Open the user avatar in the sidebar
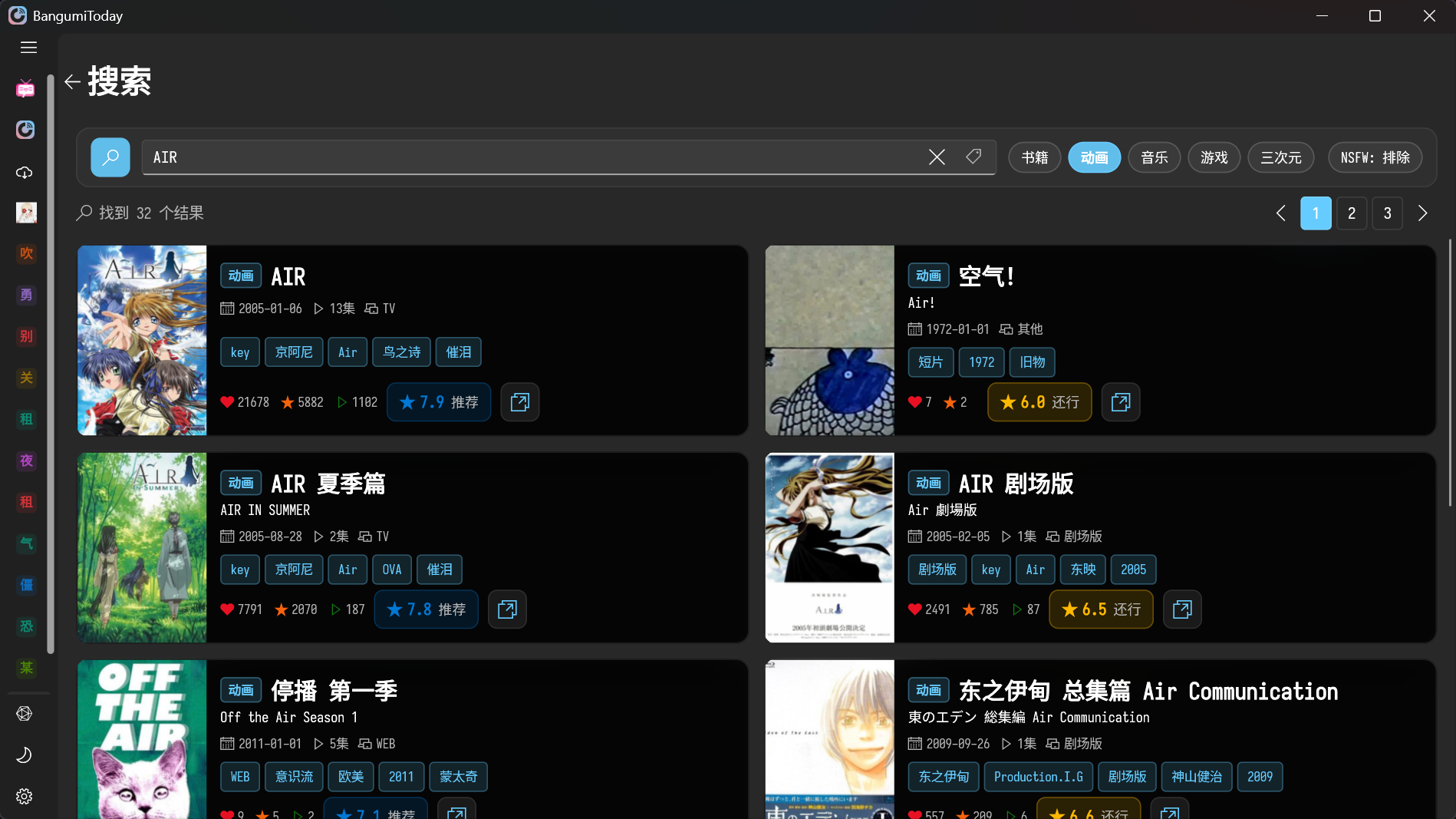 26,213
